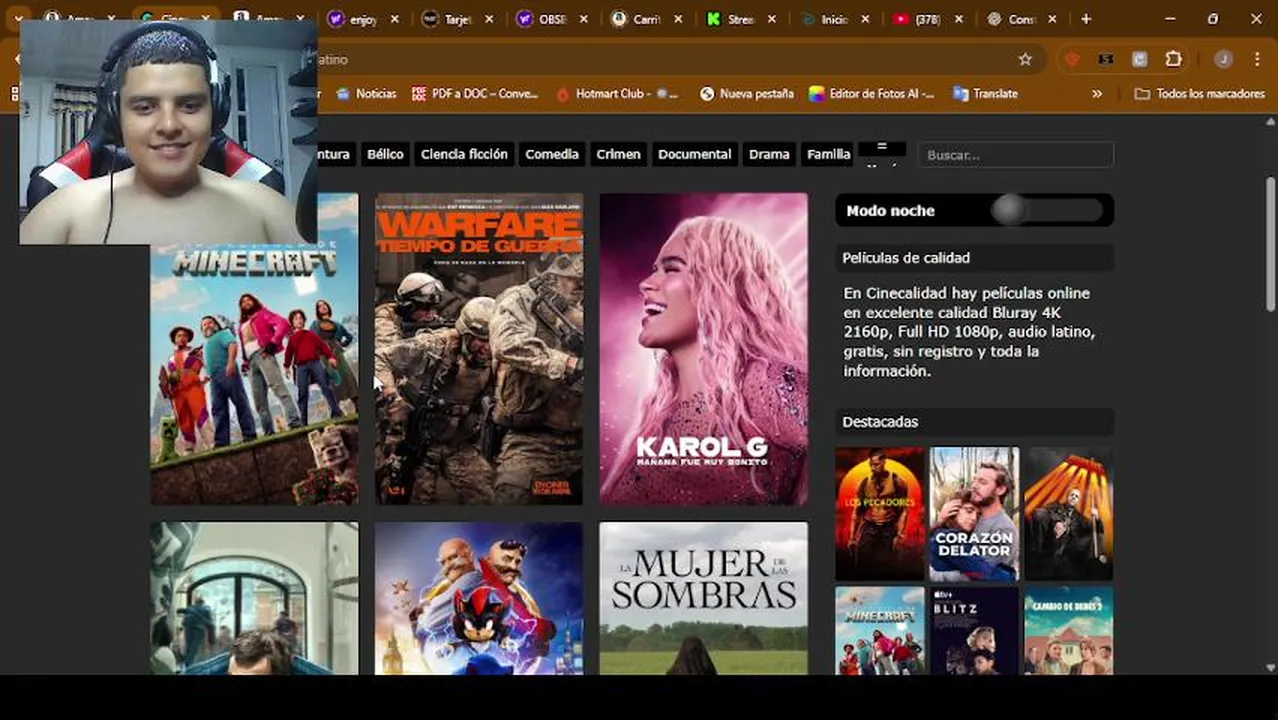The height and width of the screenshot is (720, 1278).
Task: Select the Crimen genre
Action: pyautogui.click(x=618, y=154)
